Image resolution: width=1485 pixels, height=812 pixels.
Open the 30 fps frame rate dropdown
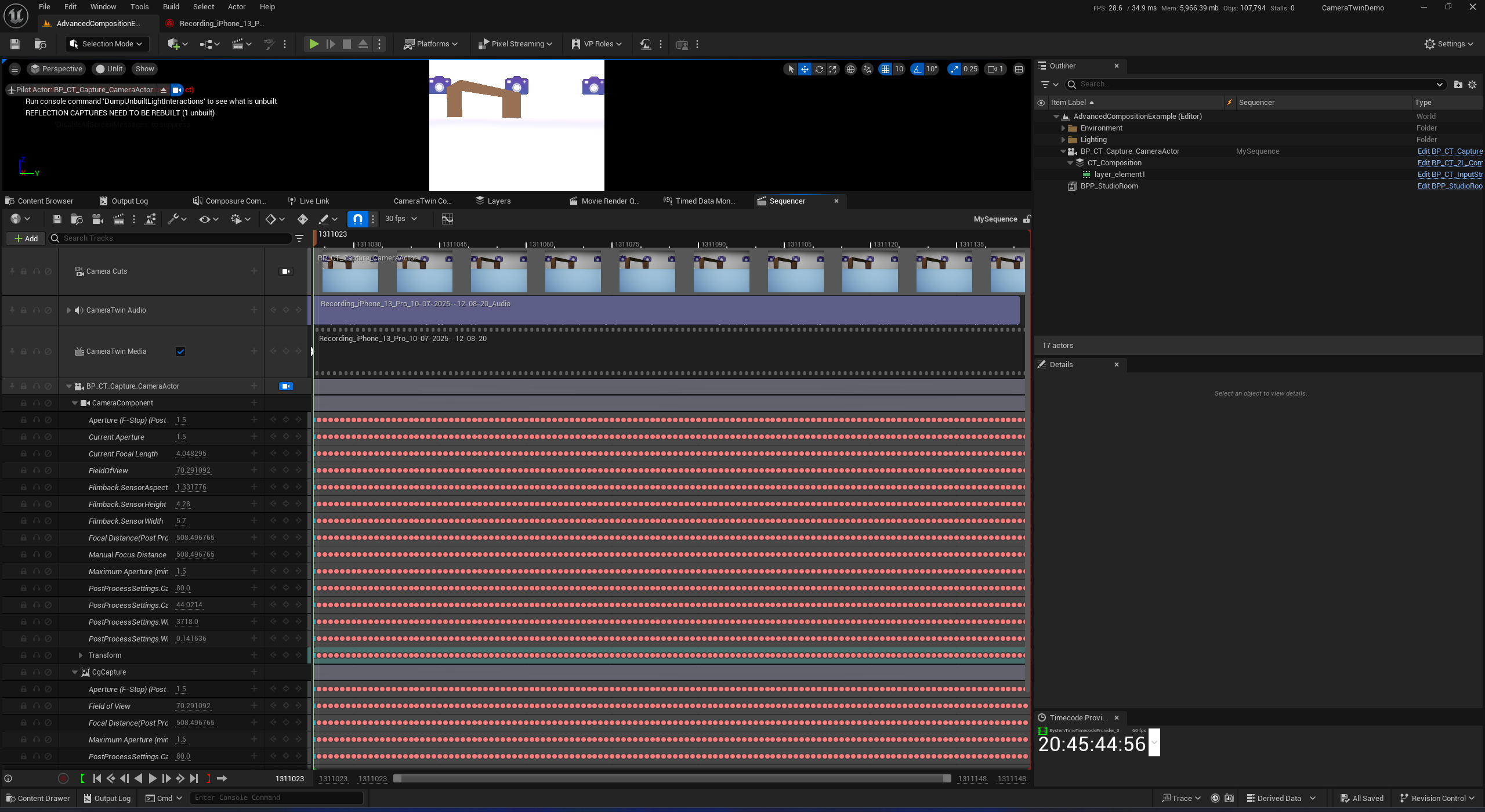401,219
